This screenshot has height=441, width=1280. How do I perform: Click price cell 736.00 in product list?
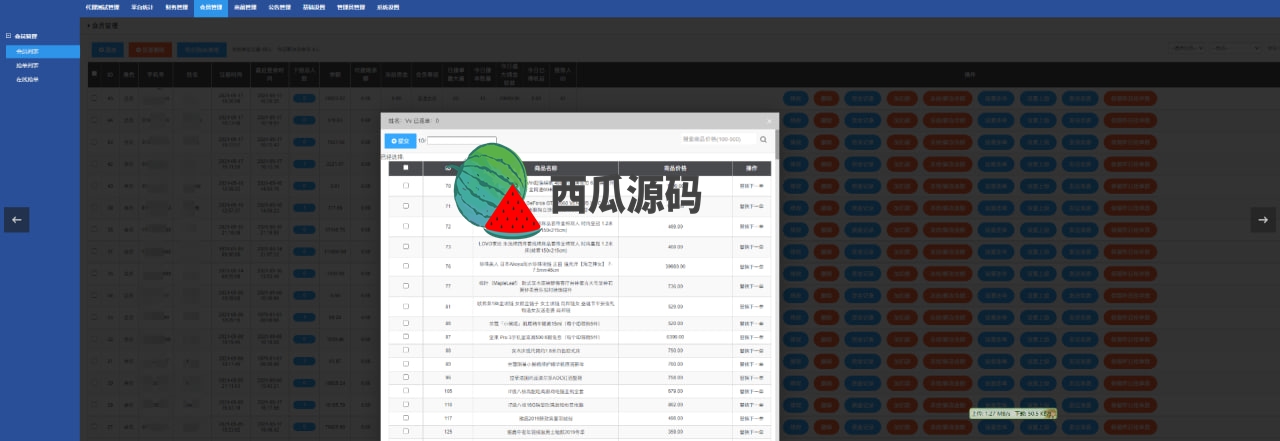[x=674, y=286]
